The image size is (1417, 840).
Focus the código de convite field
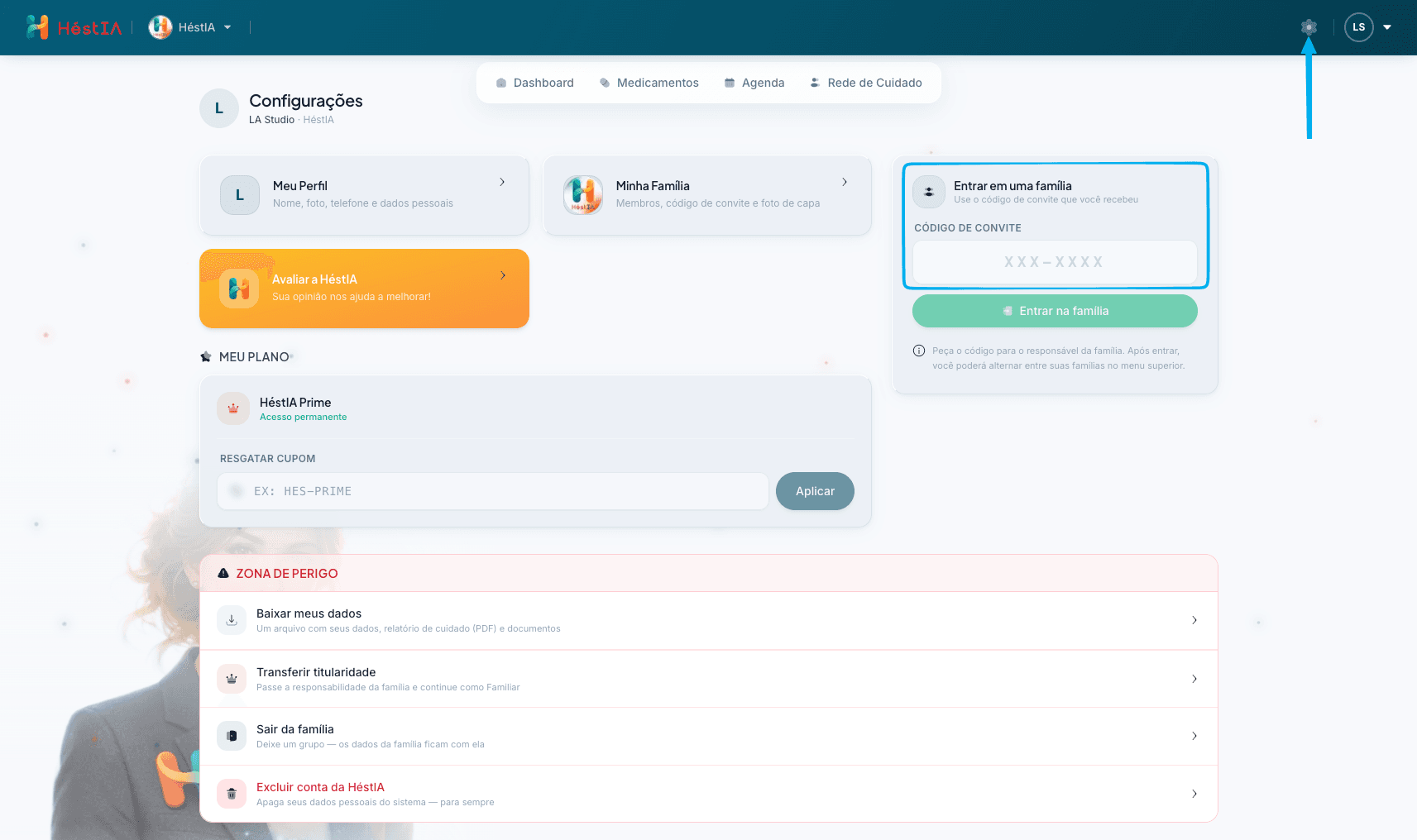(1055, 262)
